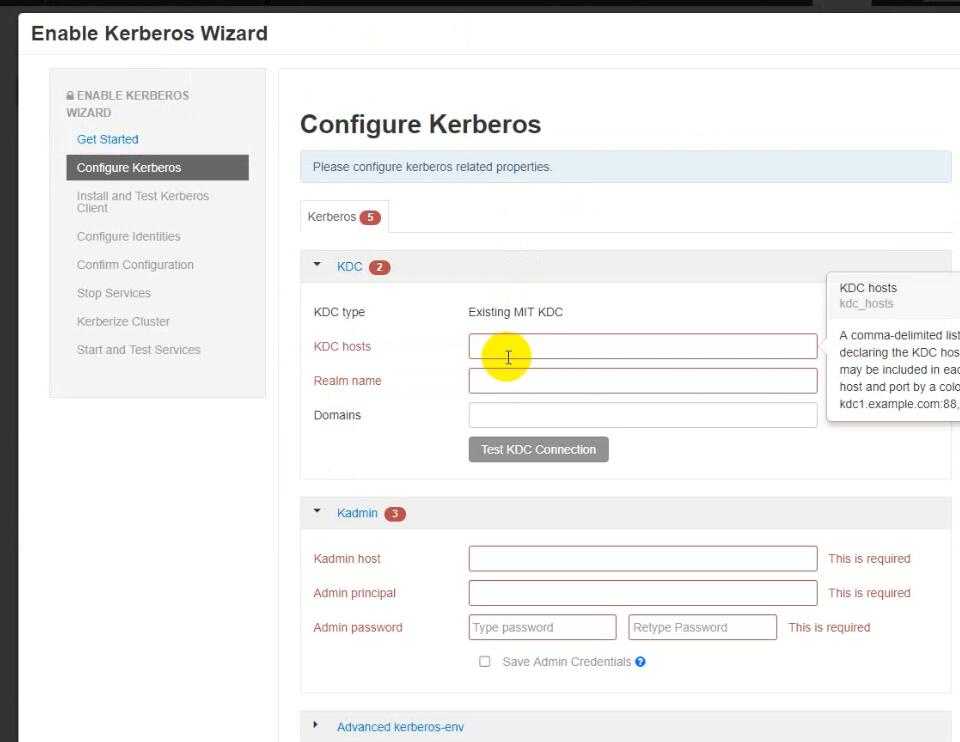The width and height of the screenshot is (960, 742).
Task: Select the Kerberos tab
Action: point(344,217)
